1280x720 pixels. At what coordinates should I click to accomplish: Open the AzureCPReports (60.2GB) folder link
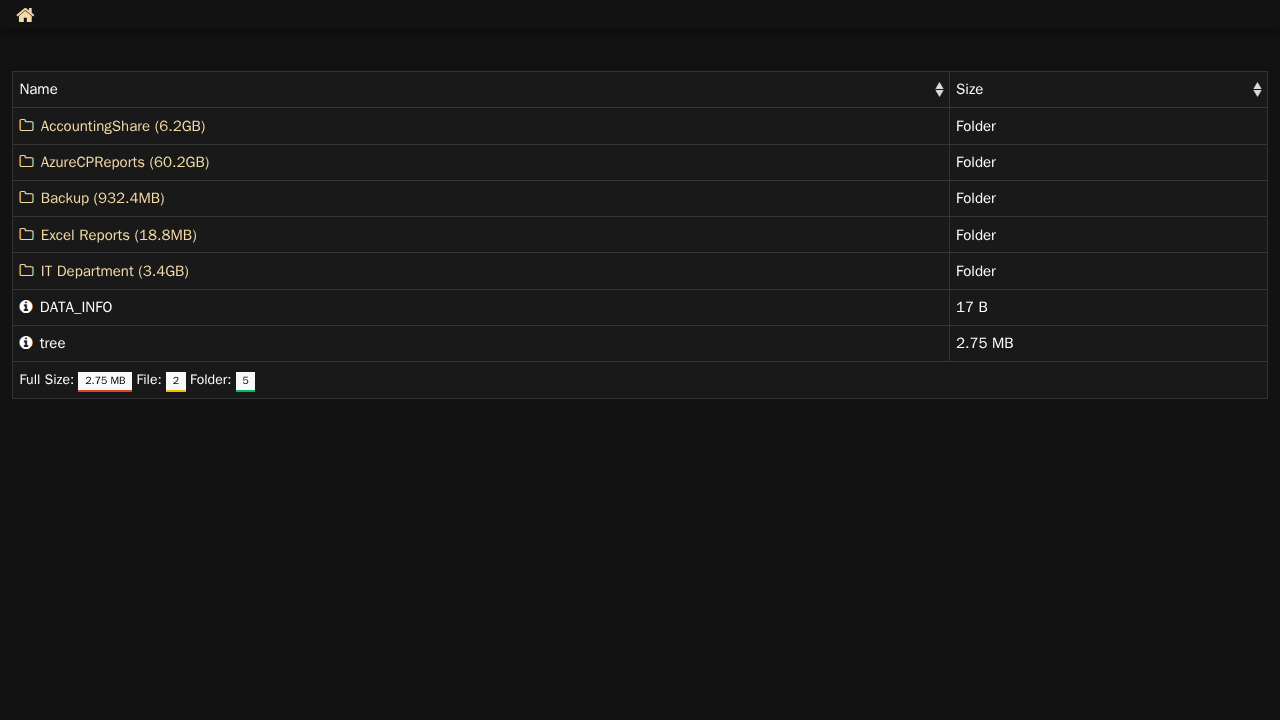(x=125, y=162)
